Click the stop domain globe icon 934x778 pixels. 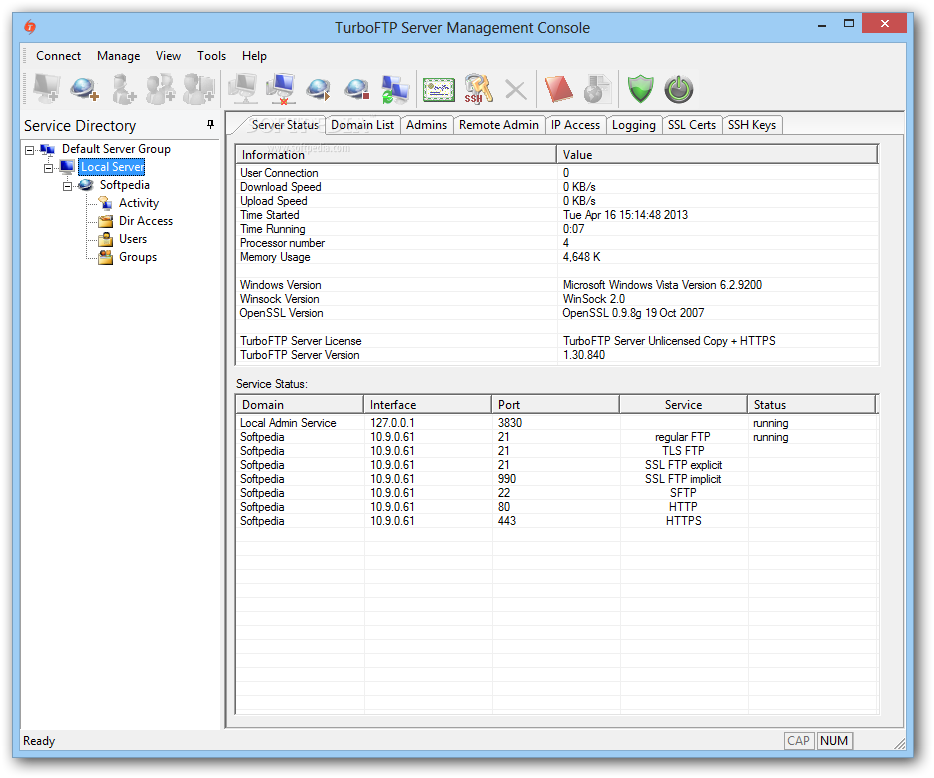(x=356, y=90)
